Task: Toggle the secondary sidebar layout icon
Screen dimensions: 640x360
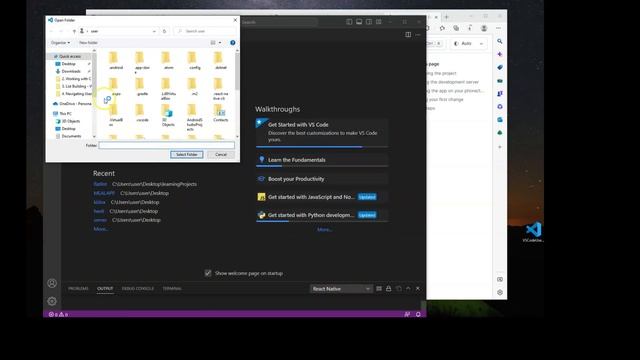Action: click(369, 22)
